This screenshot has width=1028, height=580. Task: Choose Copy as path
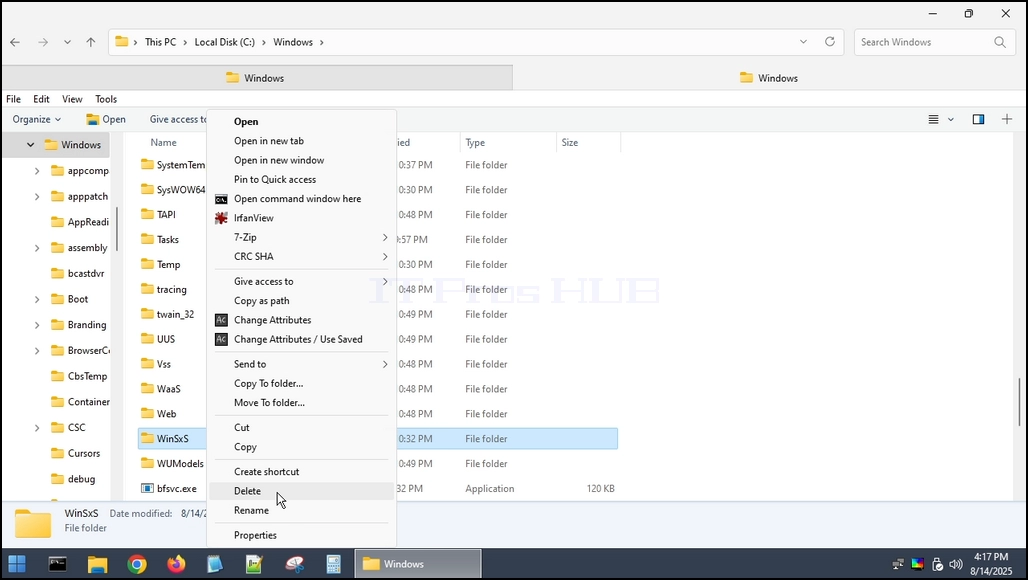pos(302,301)
